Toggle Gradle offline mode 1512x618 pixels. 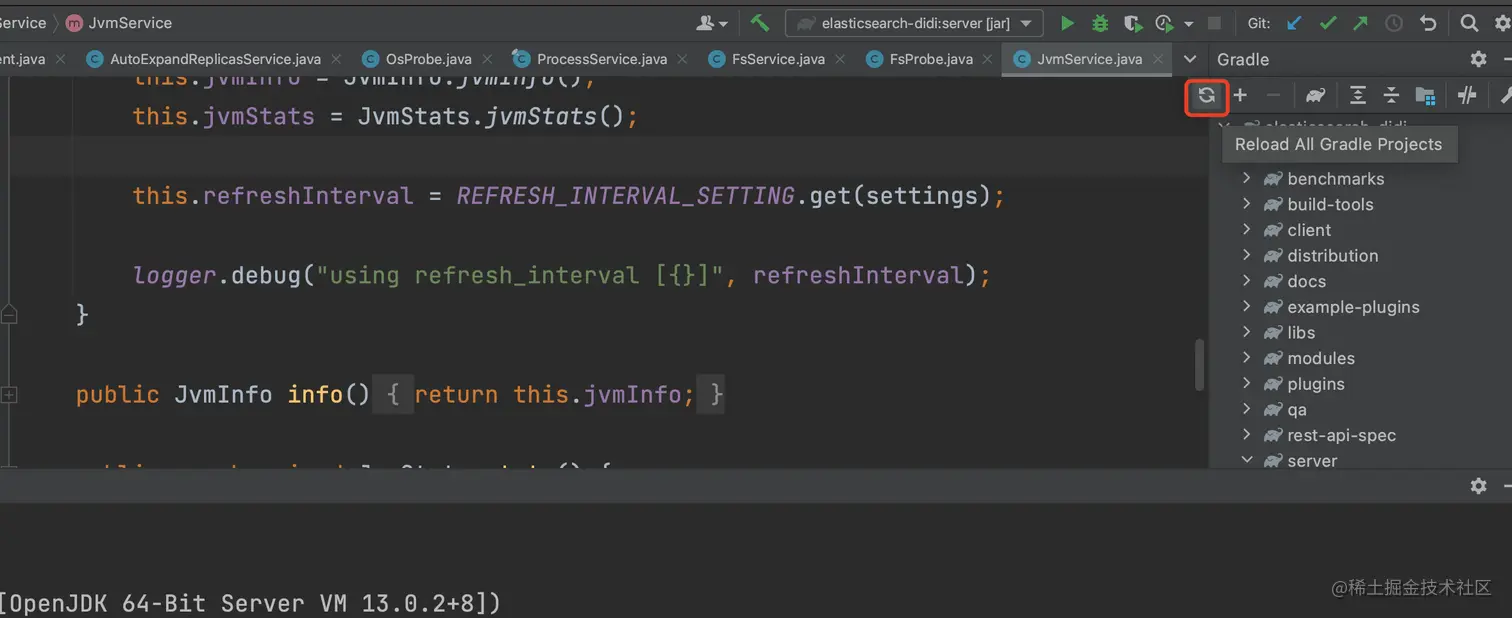(x=1467, y=96)
